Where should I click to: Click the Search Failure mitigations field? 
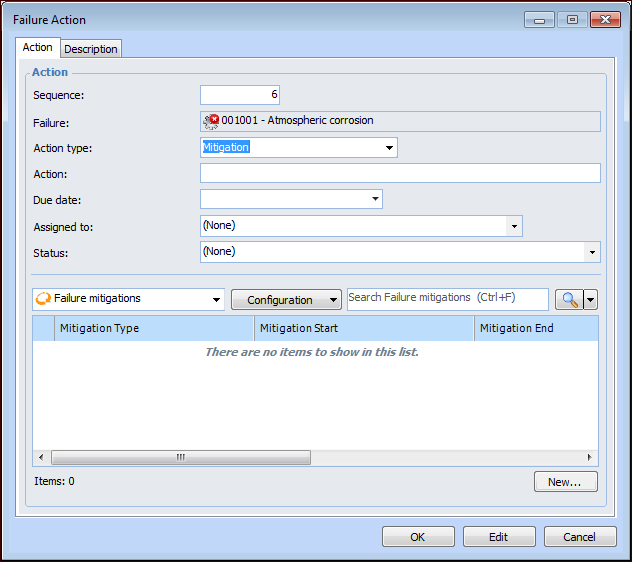point(447,299)
